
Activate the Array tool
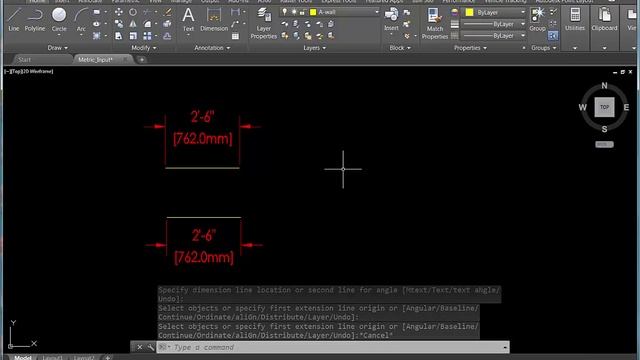[147, 36]
